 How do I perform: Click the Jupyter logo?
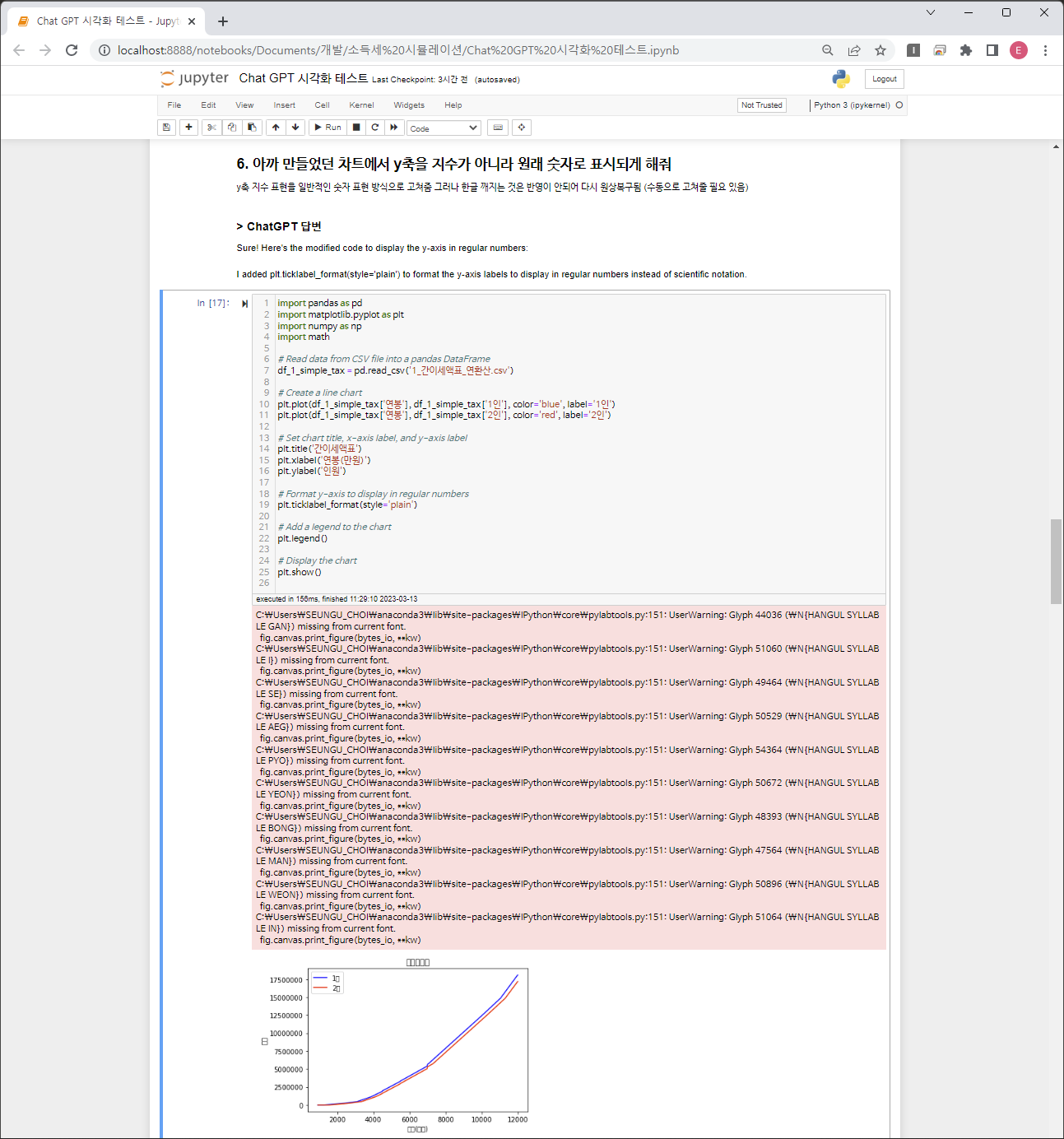click(195, 78)
